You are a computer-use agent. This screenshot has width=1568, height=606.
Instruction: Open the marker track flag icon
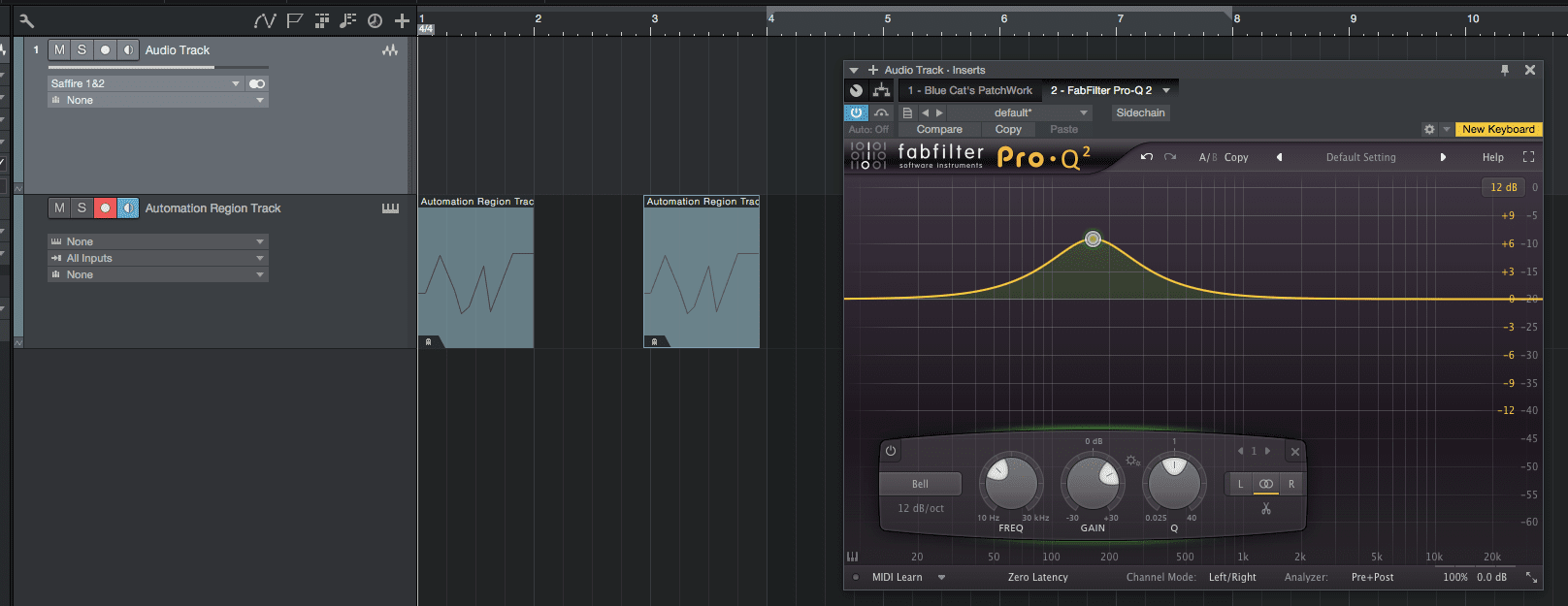coord(295,20)
